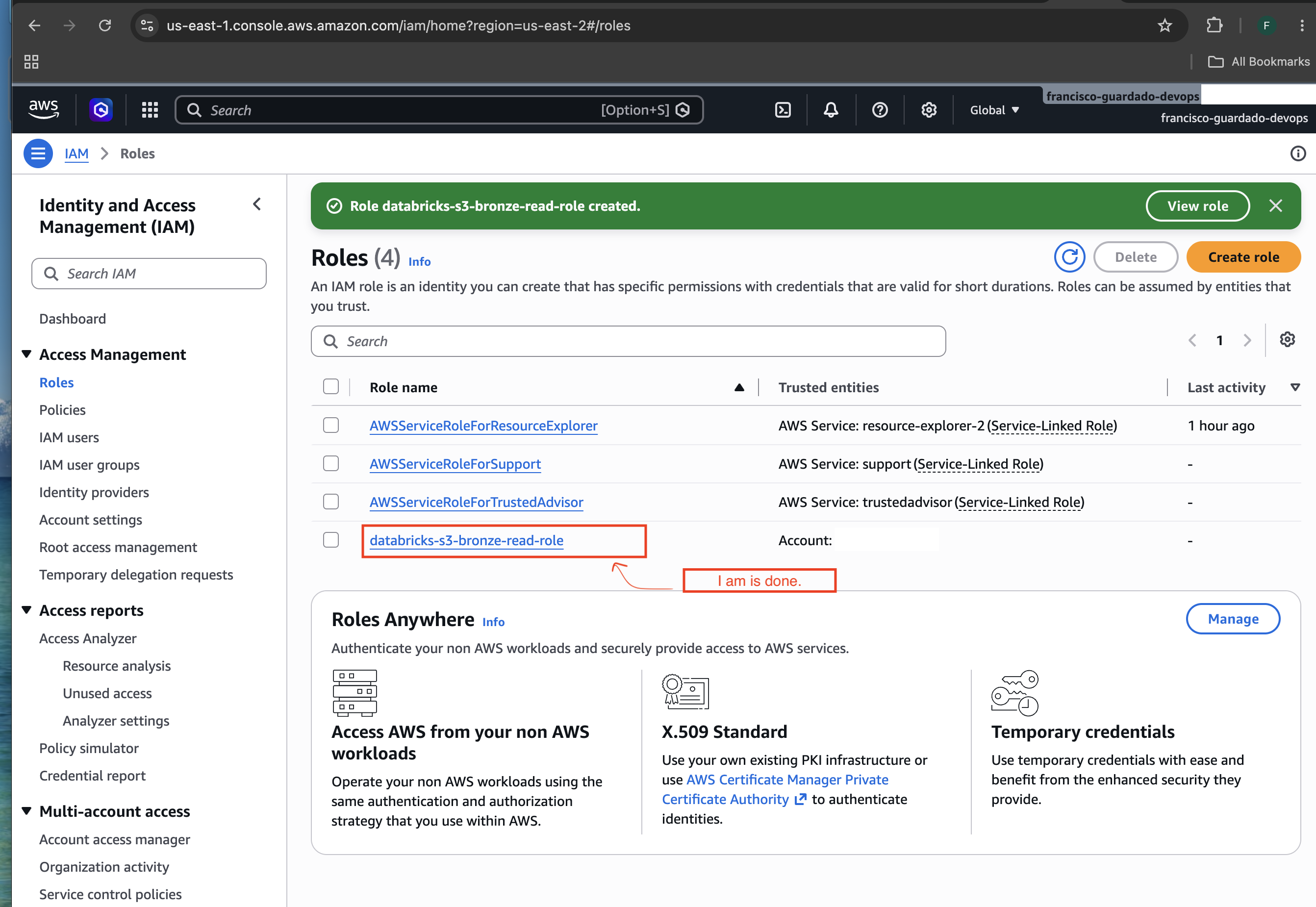Screen dimensions: 1316x907
Task: Open Identity providers
Action: 94,492
